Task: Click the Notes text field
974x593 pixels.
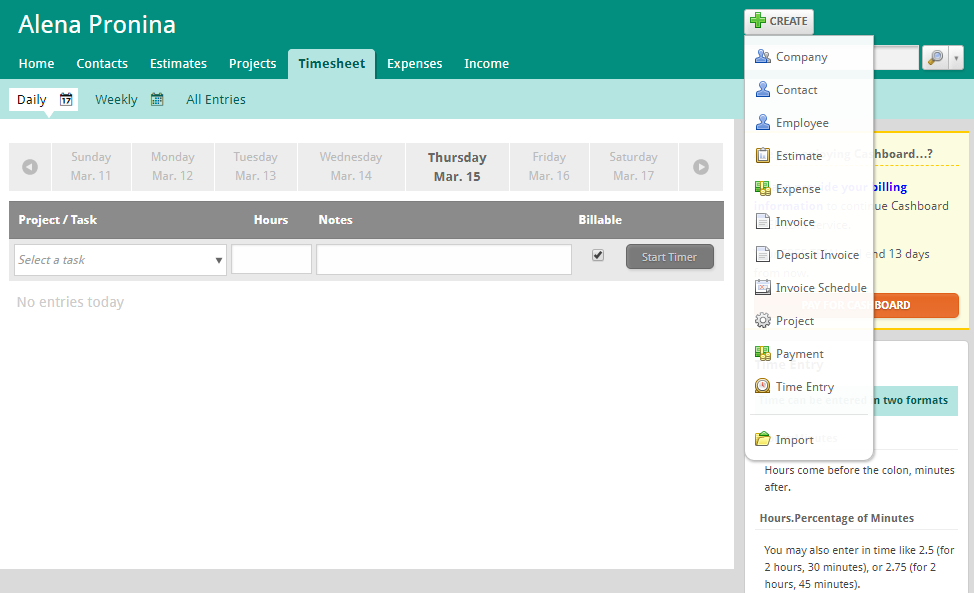Action: pos(444,260)
